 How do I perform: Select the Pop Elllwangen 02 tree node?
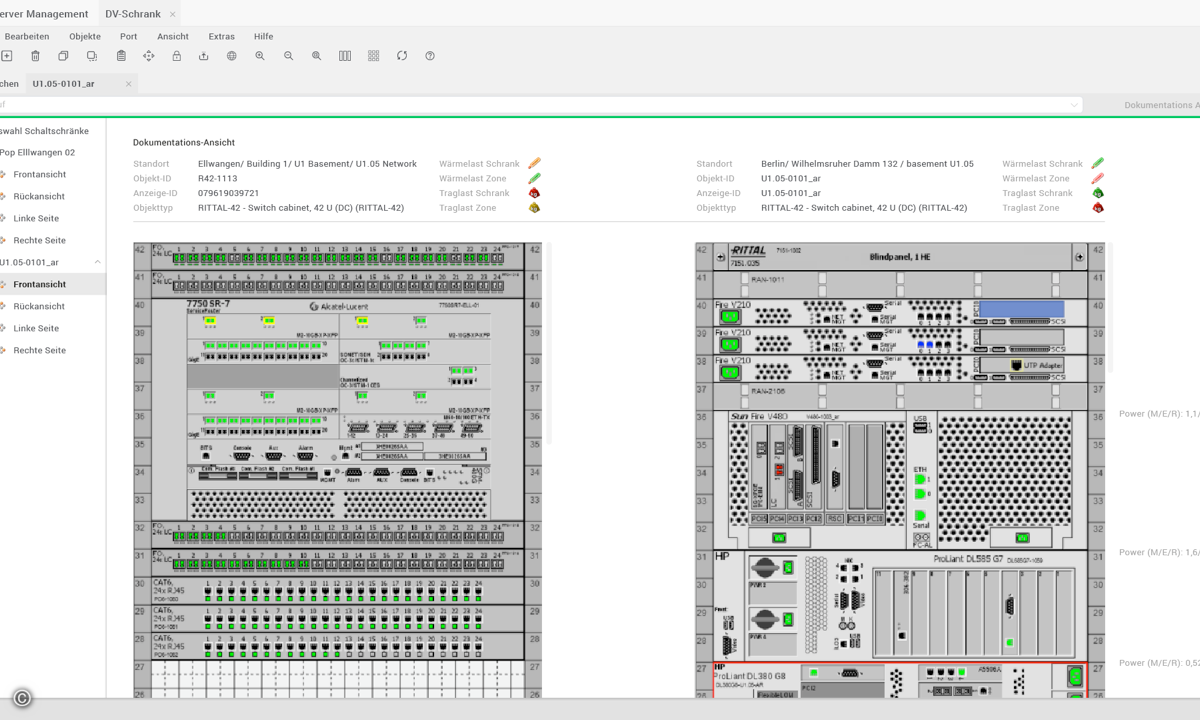pyautogui.click(x=37, y=153)
